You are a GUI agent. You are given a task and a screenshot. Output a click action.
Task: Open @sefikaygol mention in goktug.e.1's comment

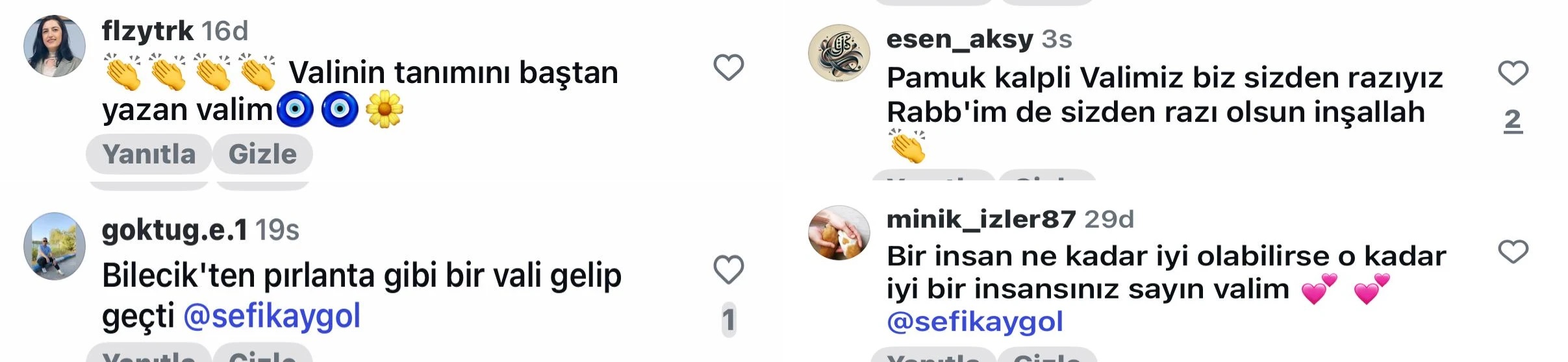point(272,317)
